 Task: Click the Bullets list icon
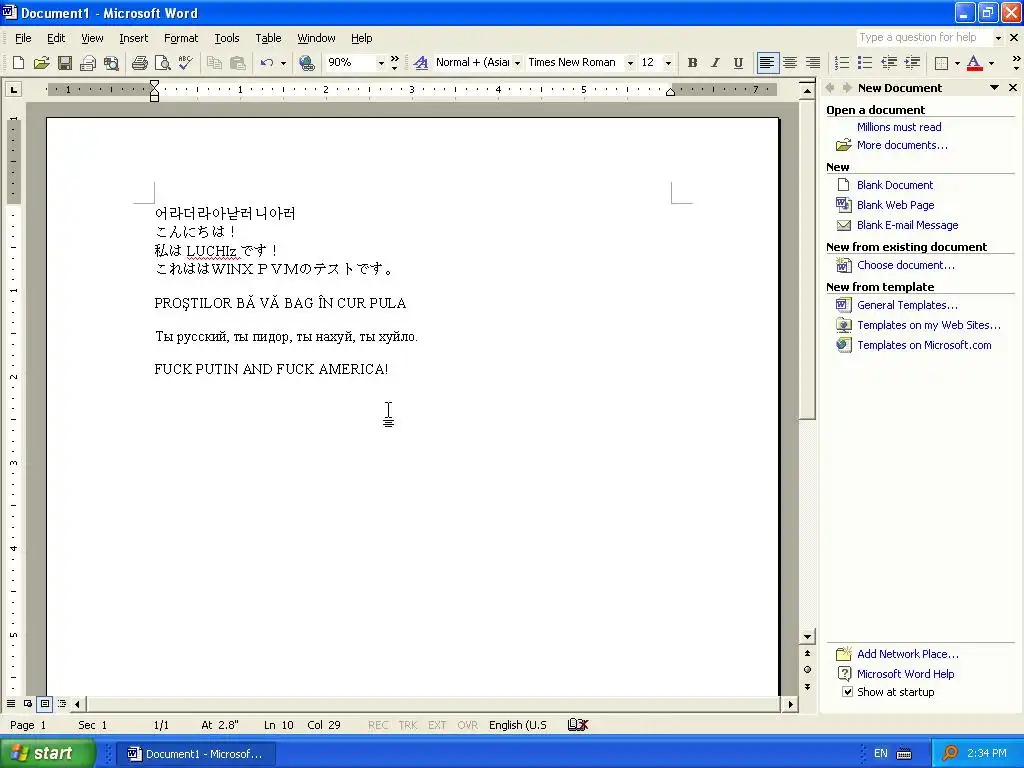click(x=865, y=63)
